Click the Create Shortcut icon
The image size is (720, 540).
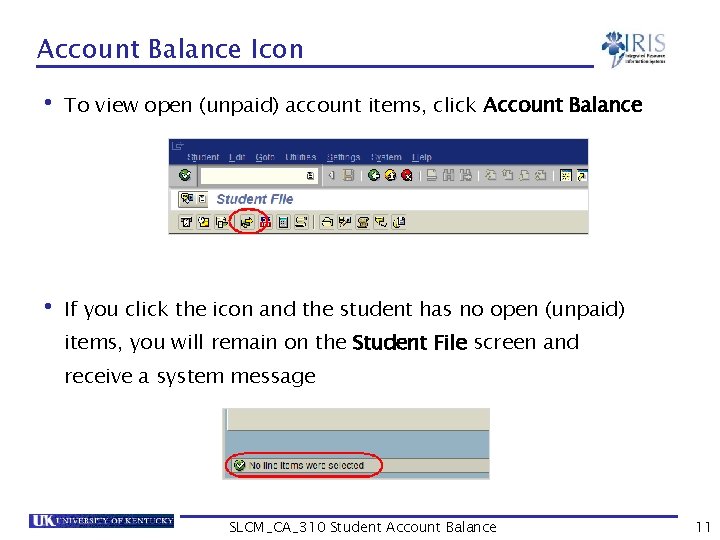(x=582, y=175)
